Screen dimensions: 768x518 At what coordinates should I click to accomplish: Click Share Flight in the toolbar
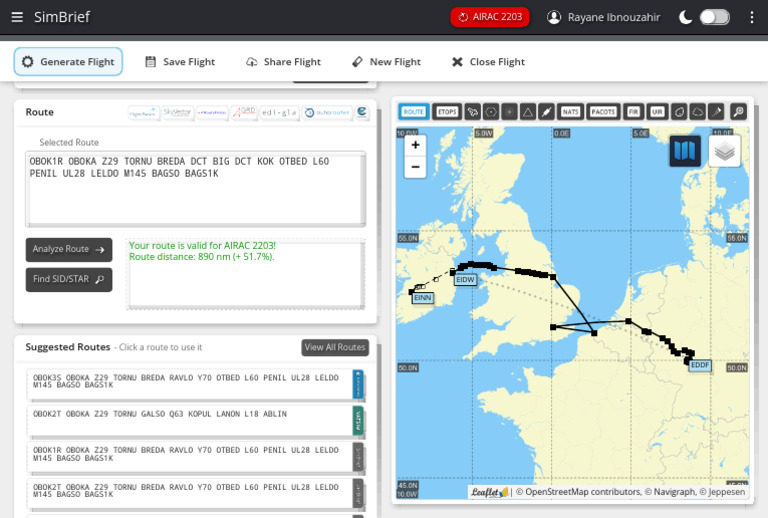[x=283, y=62]
